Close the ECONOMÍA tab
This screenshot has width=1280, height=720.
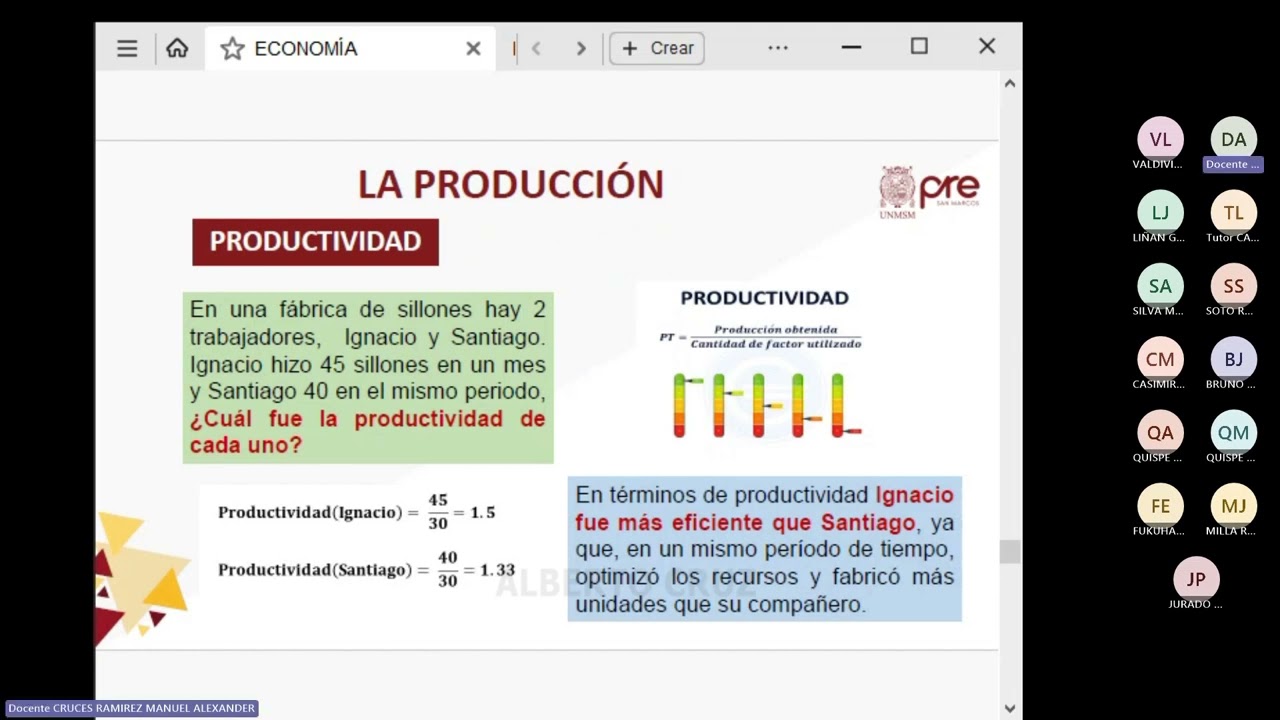point(473,48)
